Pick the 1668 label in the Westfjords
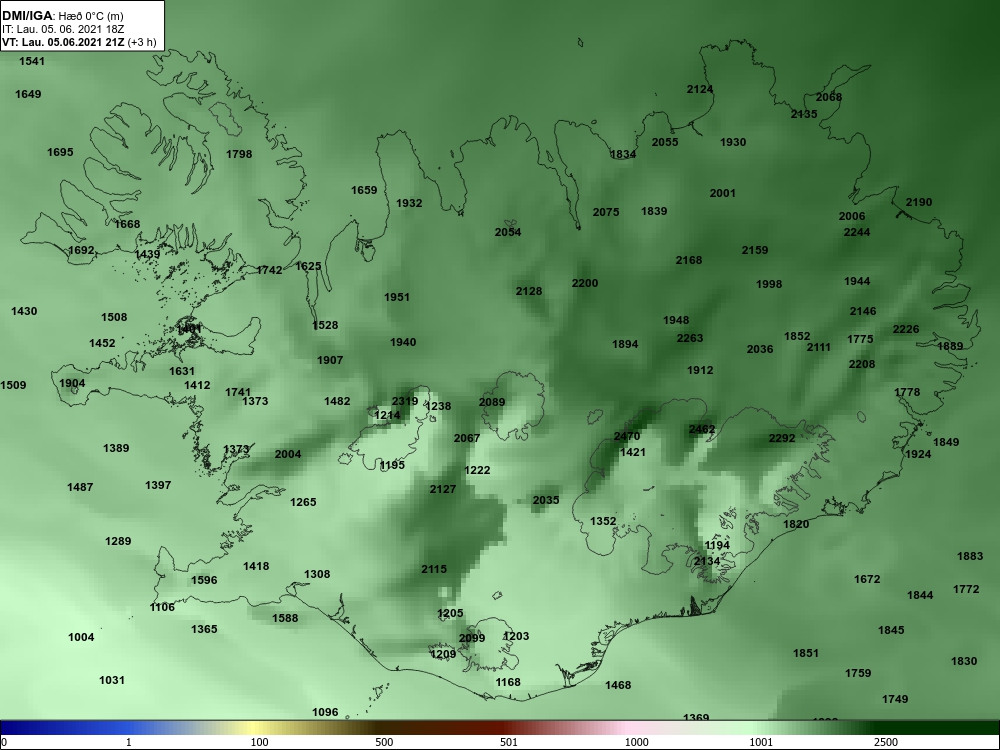The height and width of the screenshot is (750, 1000). (127, 224)
